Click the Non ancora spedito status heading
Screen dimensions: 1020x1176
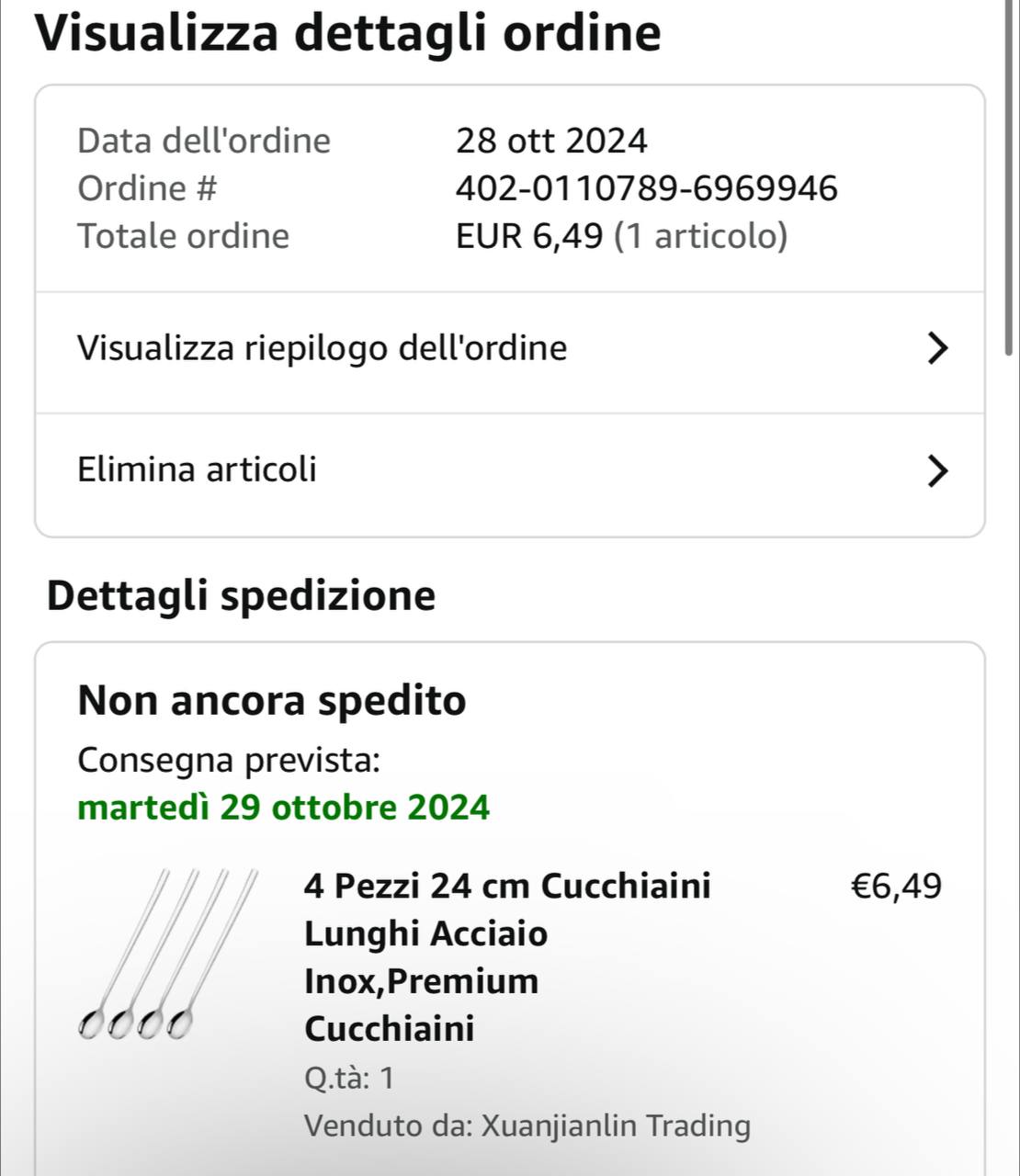(x=272, y=701)
